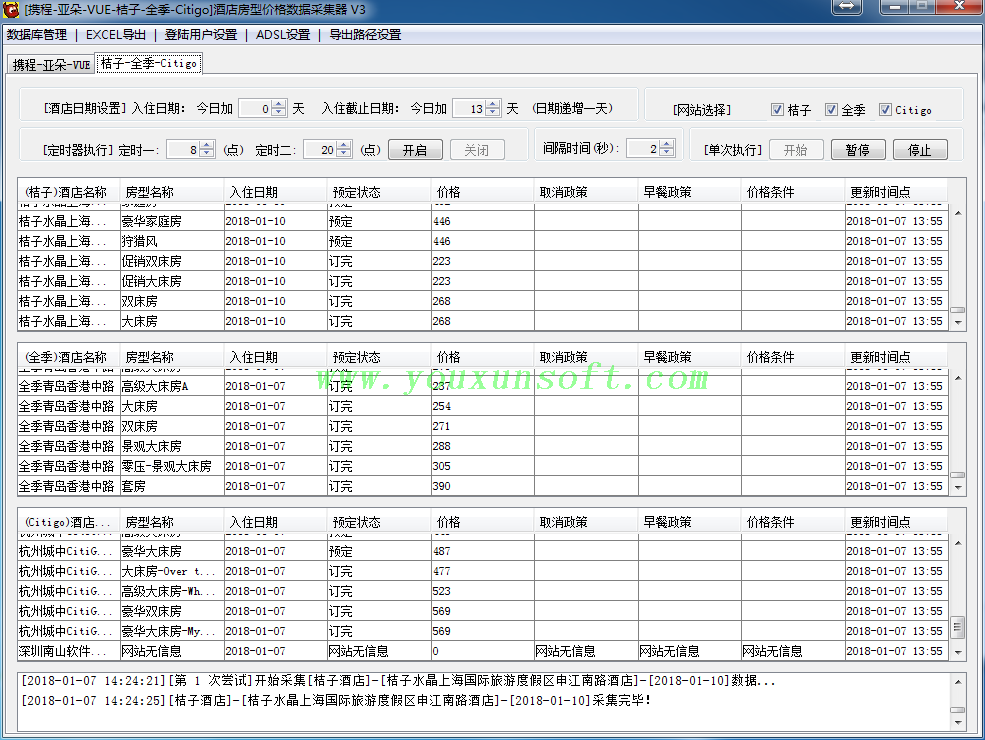Viewport: 985px width, 740px height.
Task: Click the double-arrow button in title bar
Action: pyautogui.click(x=847, y=6)
